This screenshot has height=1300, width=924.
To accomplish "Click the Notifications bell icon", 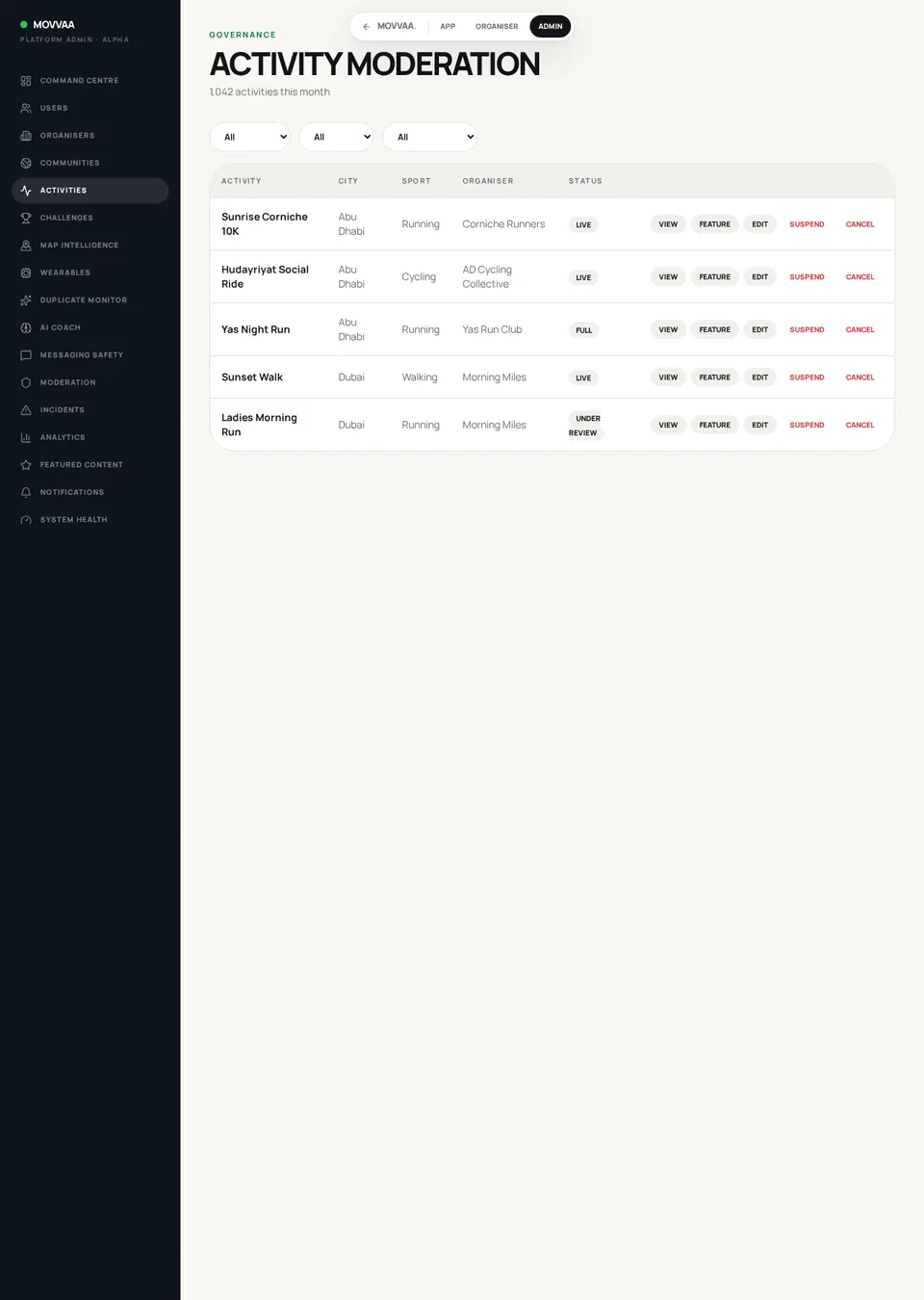I will click(26, 492).
